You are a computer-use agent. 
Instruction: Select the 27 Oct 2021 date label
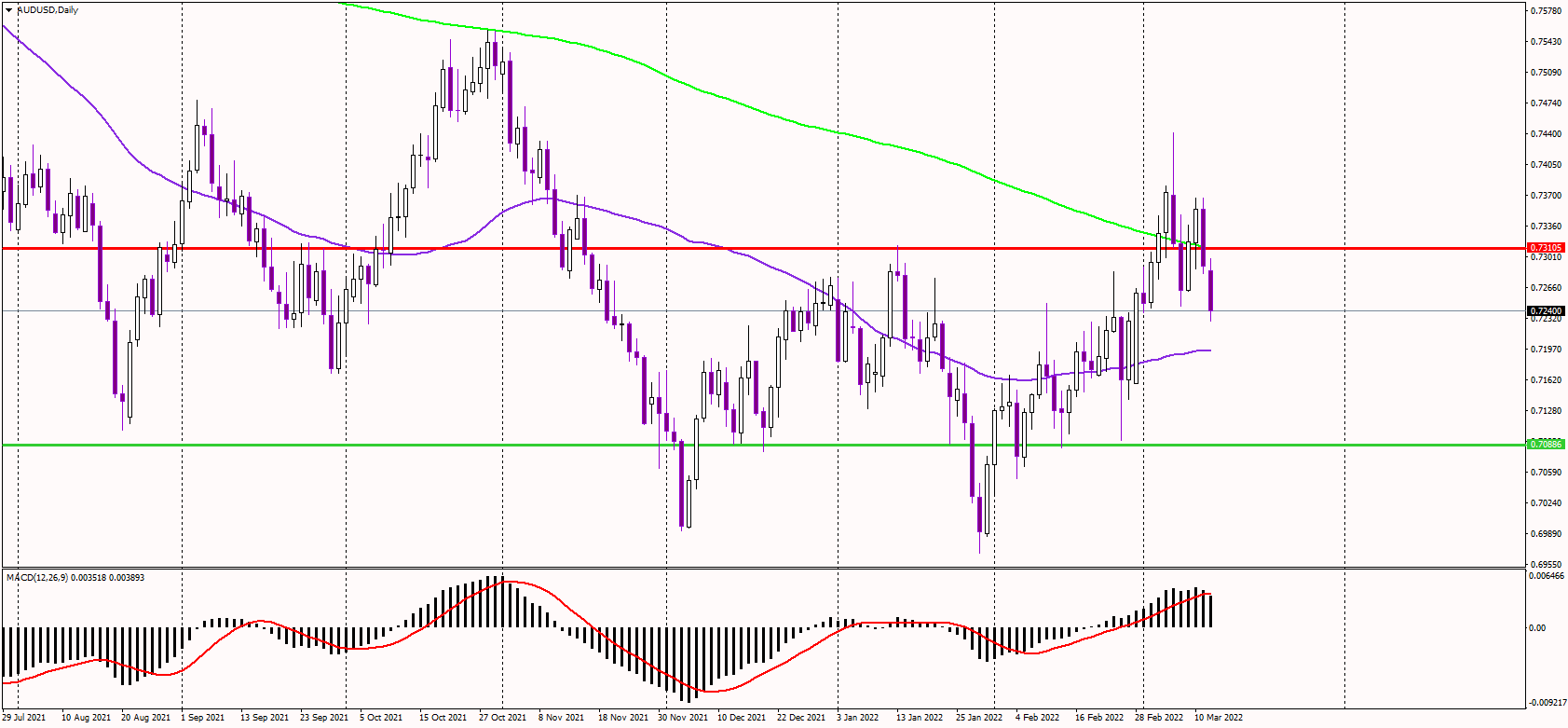point(503,718)
